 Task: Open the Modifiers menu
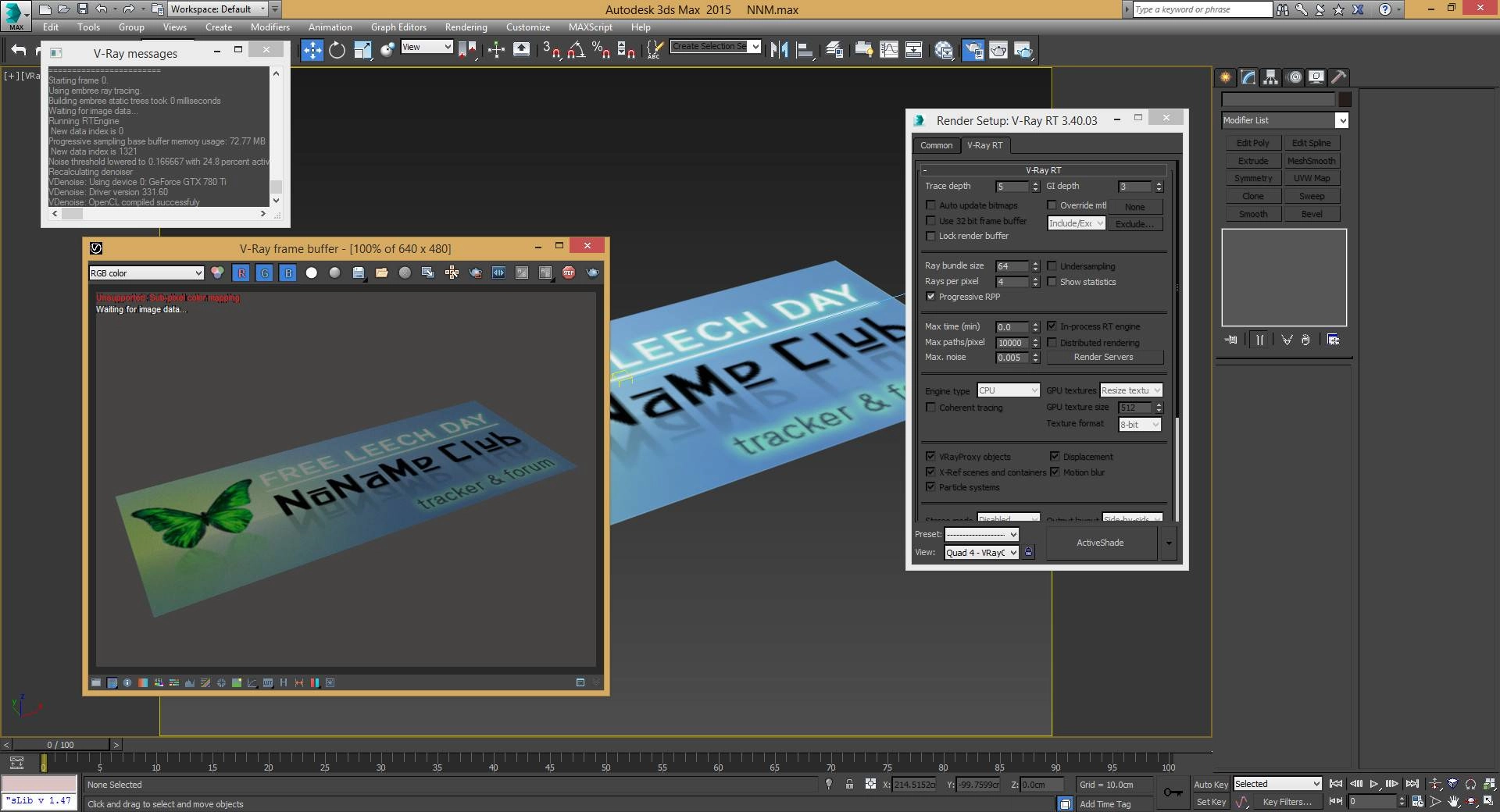point(270,27)
